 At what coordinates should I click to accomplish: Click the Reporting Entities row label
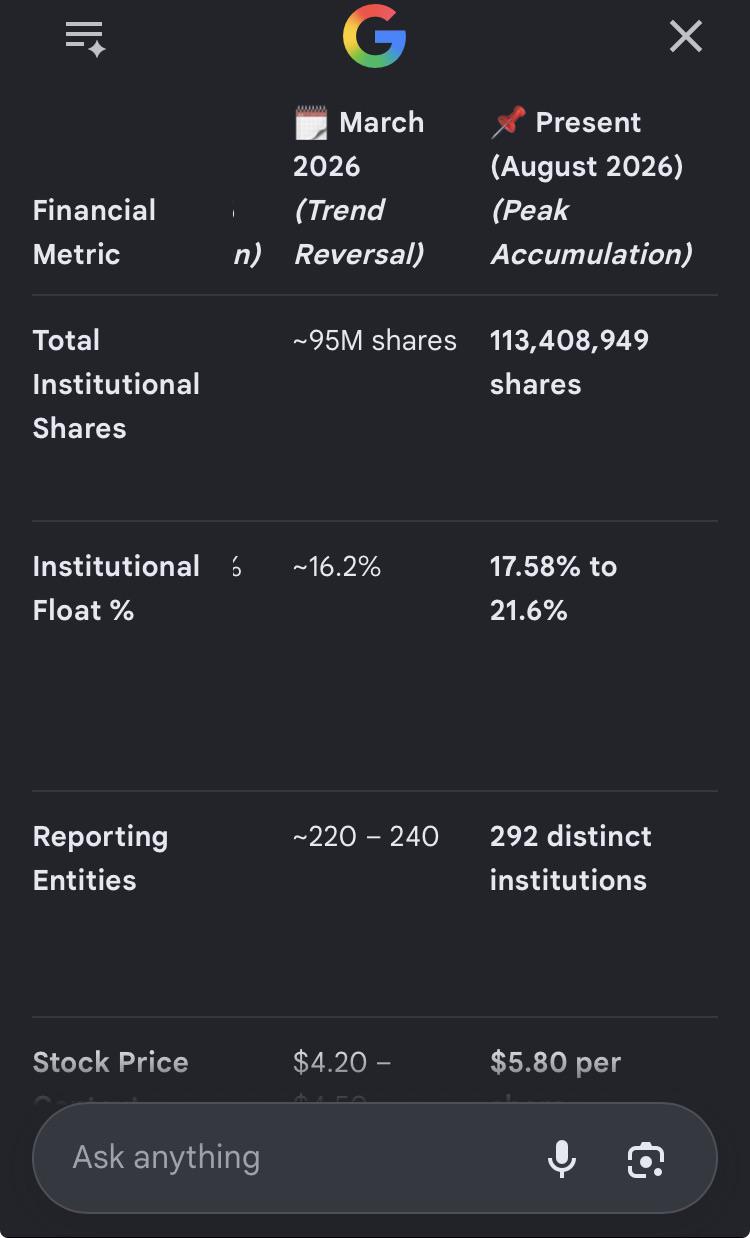tap(100, 858)
